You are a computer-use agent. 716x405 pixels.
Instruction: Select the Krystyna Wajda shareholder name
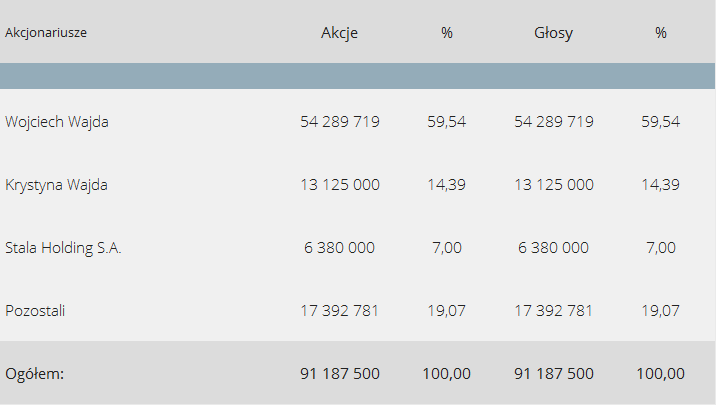[57, 185]
